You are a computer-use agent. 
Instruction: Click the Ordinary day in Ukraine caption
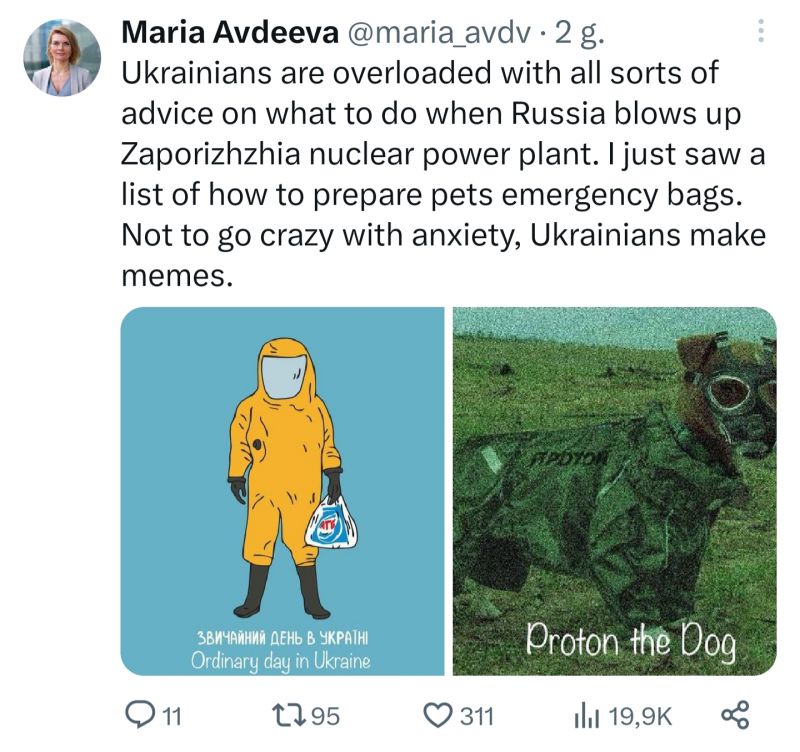[x=281, y=661]
